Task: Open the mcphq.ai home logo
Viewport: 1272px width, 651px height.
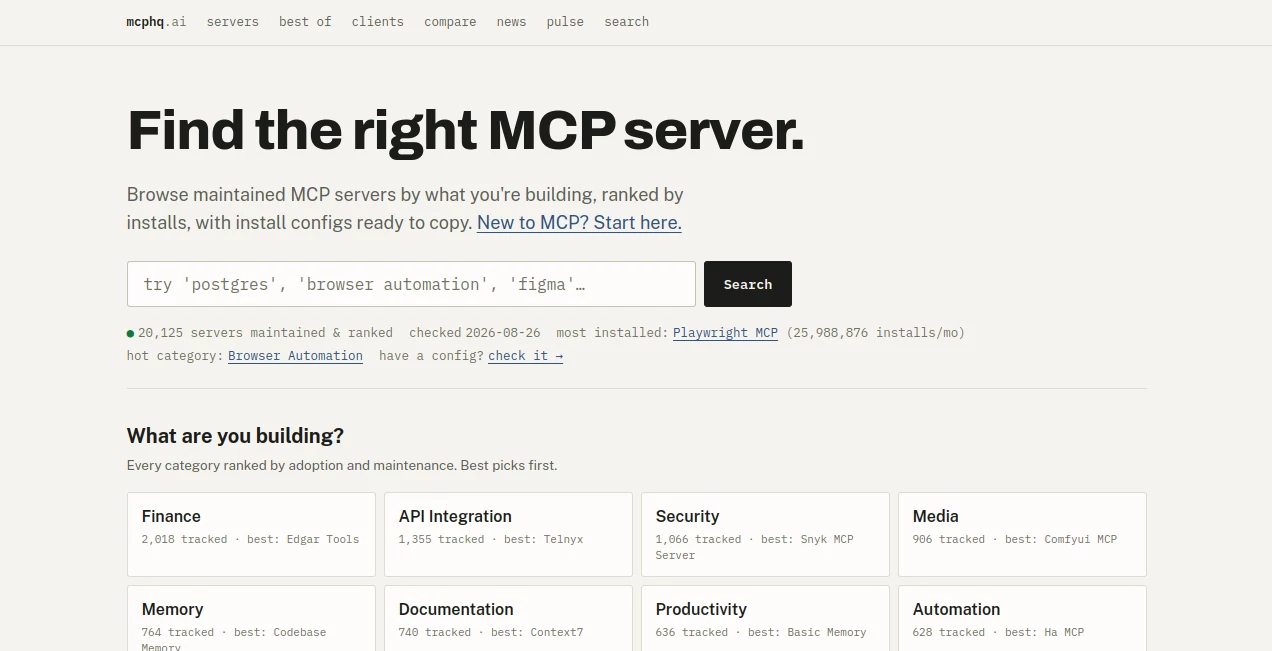Action: [156, 21]
